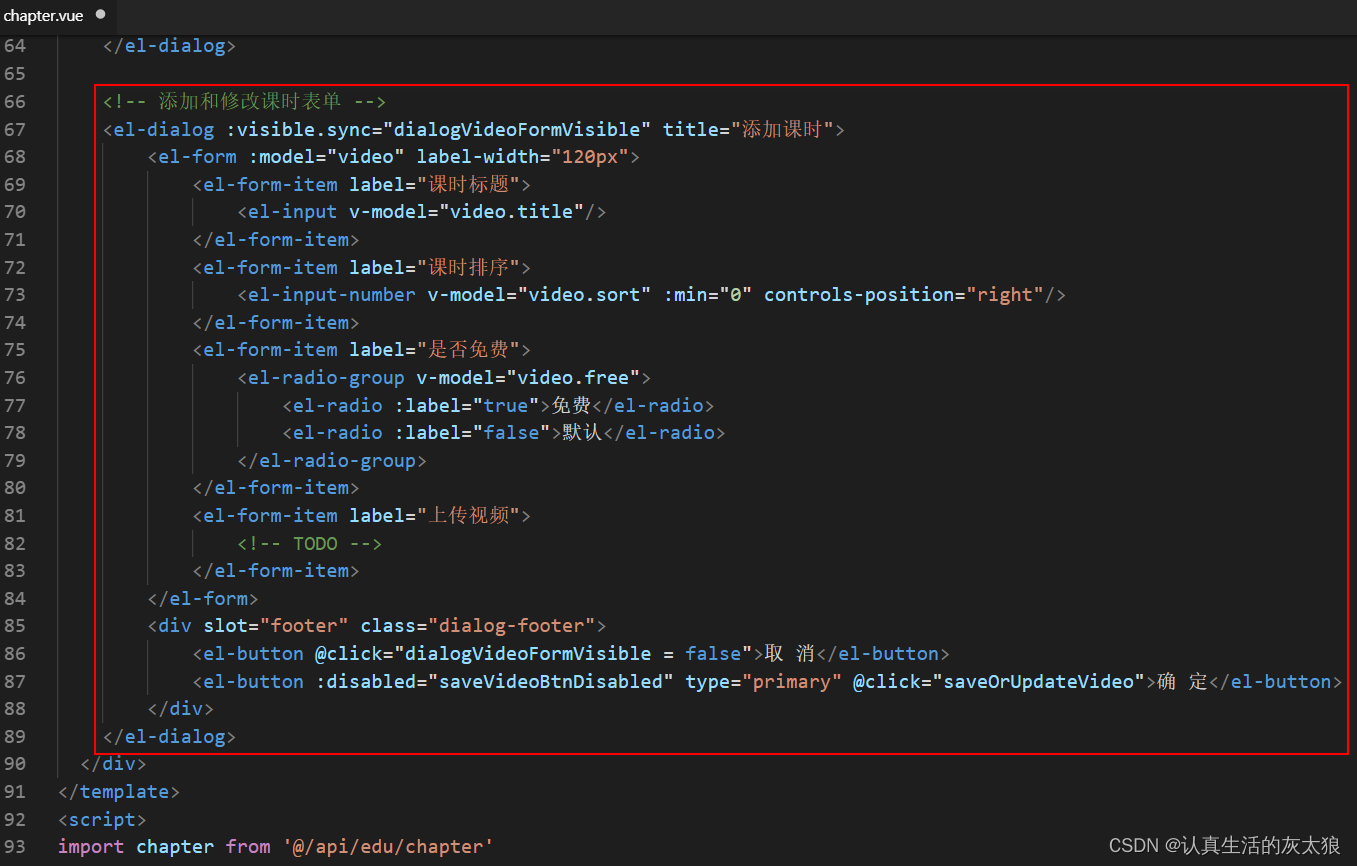Click closing template tag on line 91
This screenshot has height=866, width=1357.
(x=119, y=792)
